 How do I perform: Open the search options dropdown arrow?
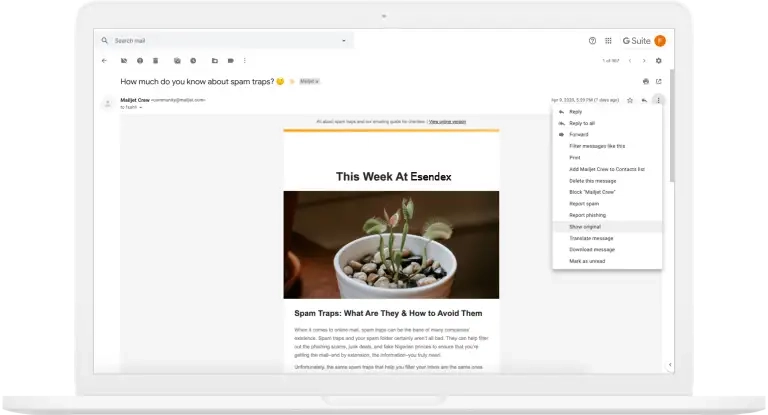pyautogui.click(x=344, y=41)
